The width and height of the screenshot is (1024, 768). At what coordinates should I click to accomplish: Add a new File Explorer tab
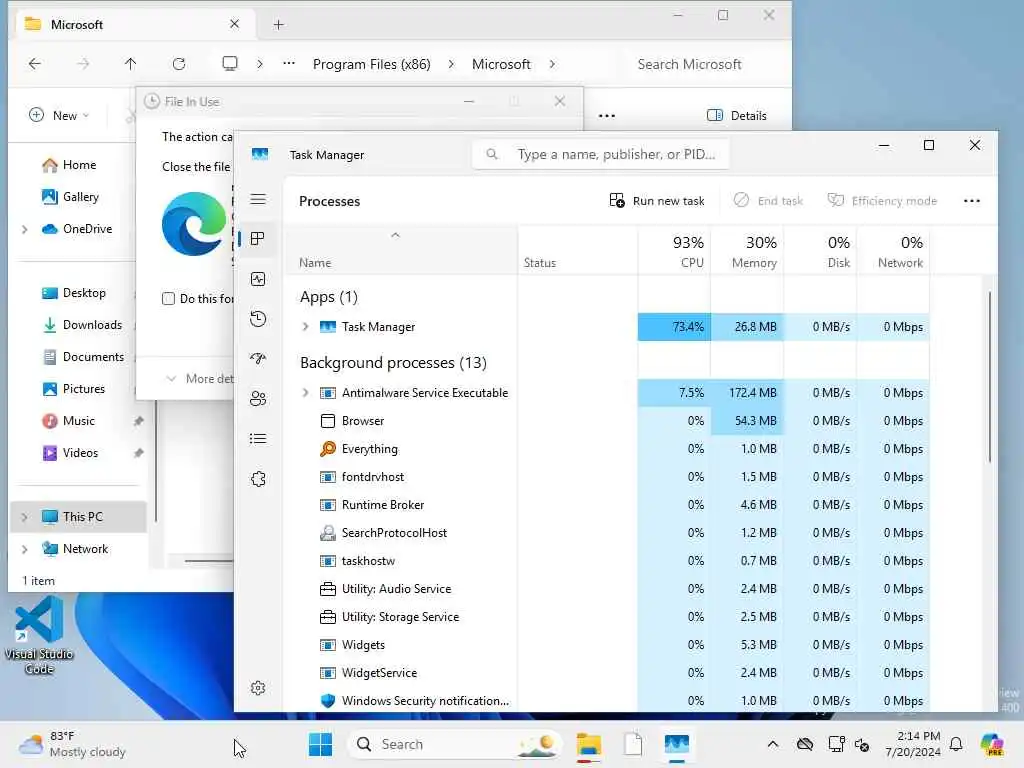(x=279, y=25)
